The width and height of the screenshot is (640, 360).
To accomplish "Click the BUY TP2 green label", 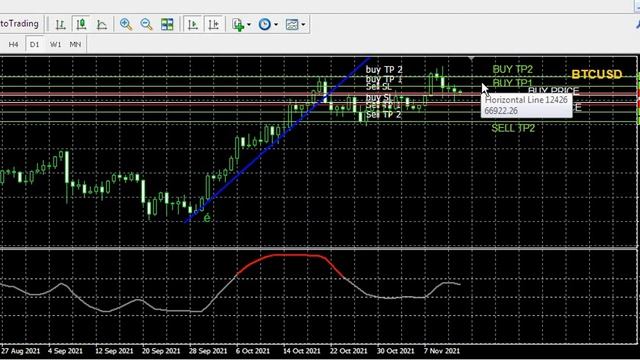I will pos(512,69).
